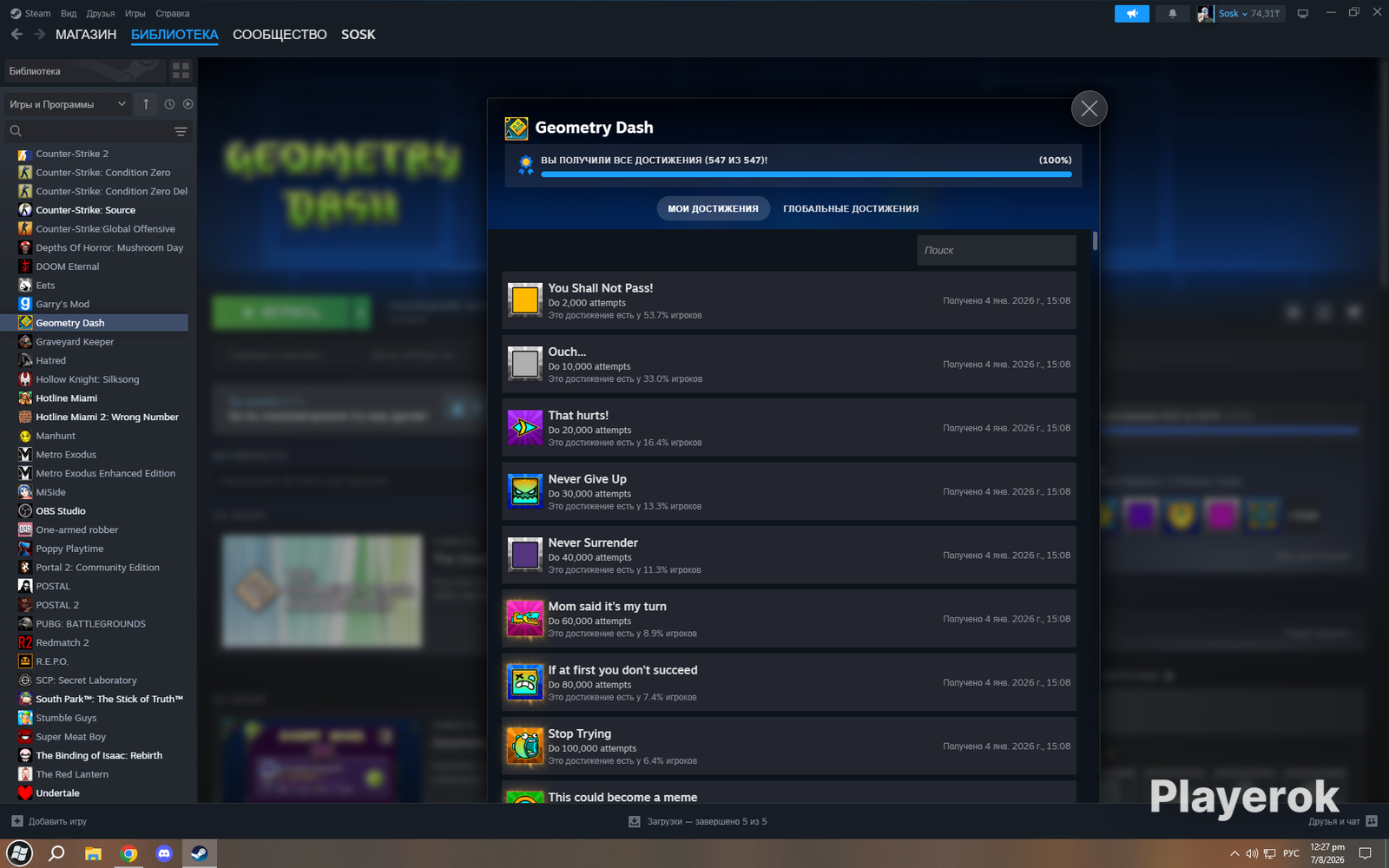Switch to Big Picture mode icon
Viewport: 1389px width, 868px height.
[x=1303, y=14]
